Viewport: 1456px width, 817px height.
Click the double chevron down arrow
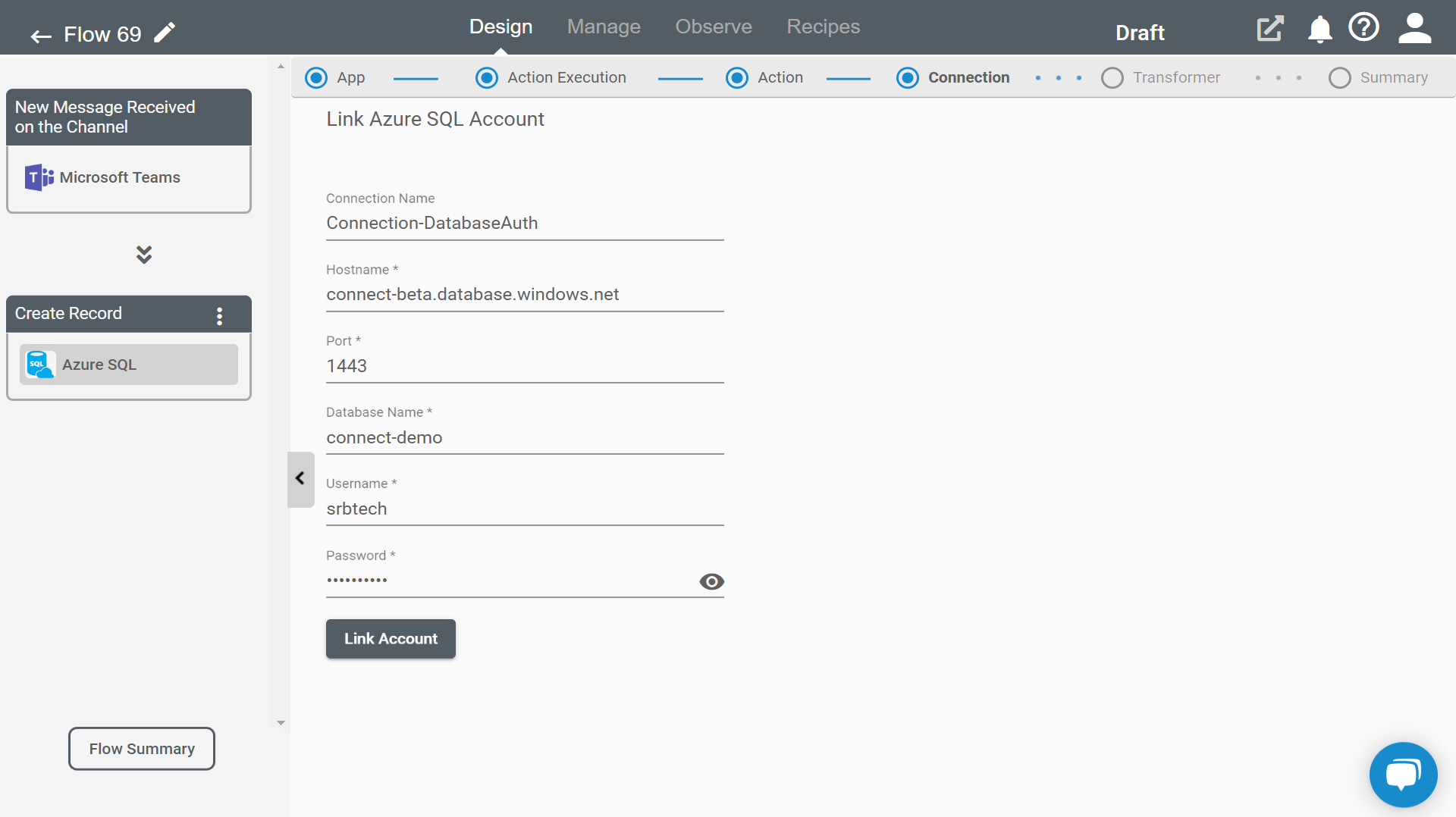tap(144, 254)
